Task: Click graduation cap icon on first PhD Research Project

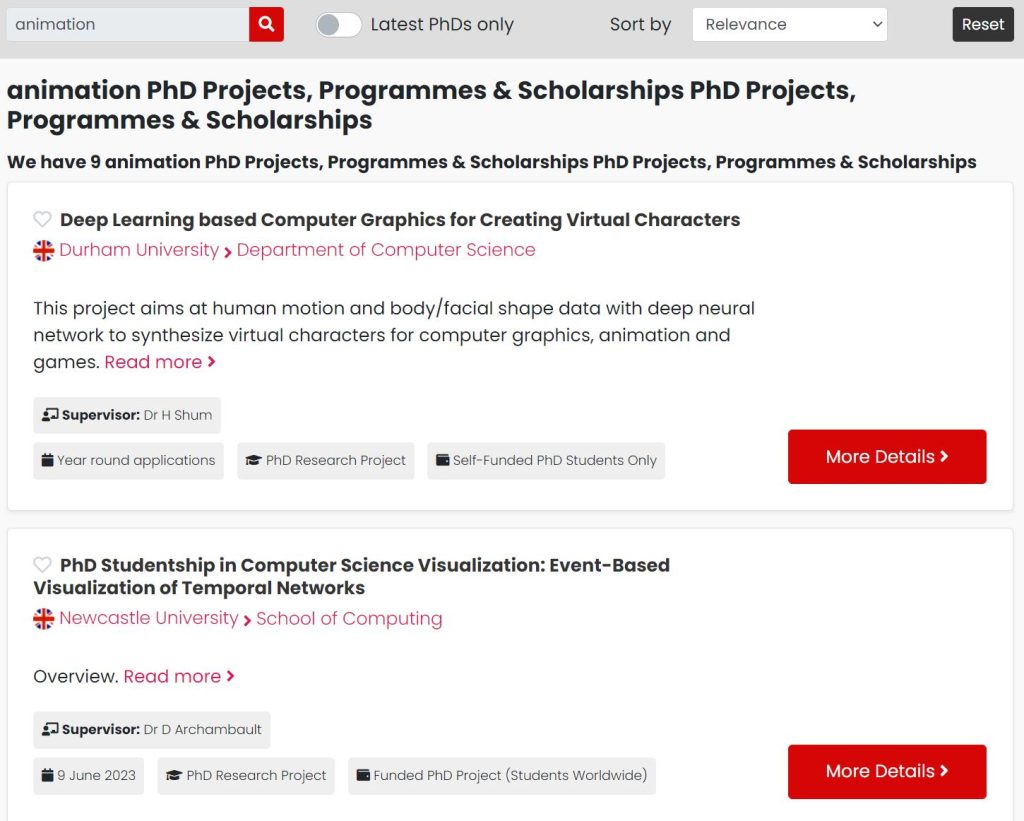Action: (253, 460)
